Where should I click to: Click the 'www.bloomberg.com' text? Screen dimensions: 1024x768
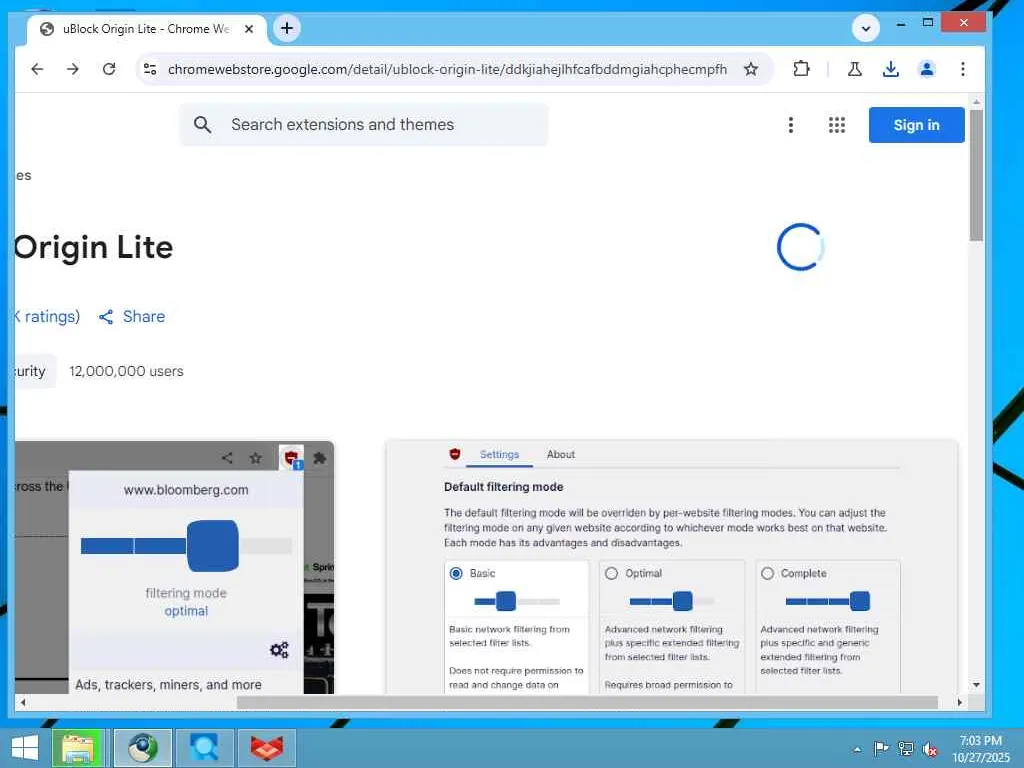(x=186, y=490)
